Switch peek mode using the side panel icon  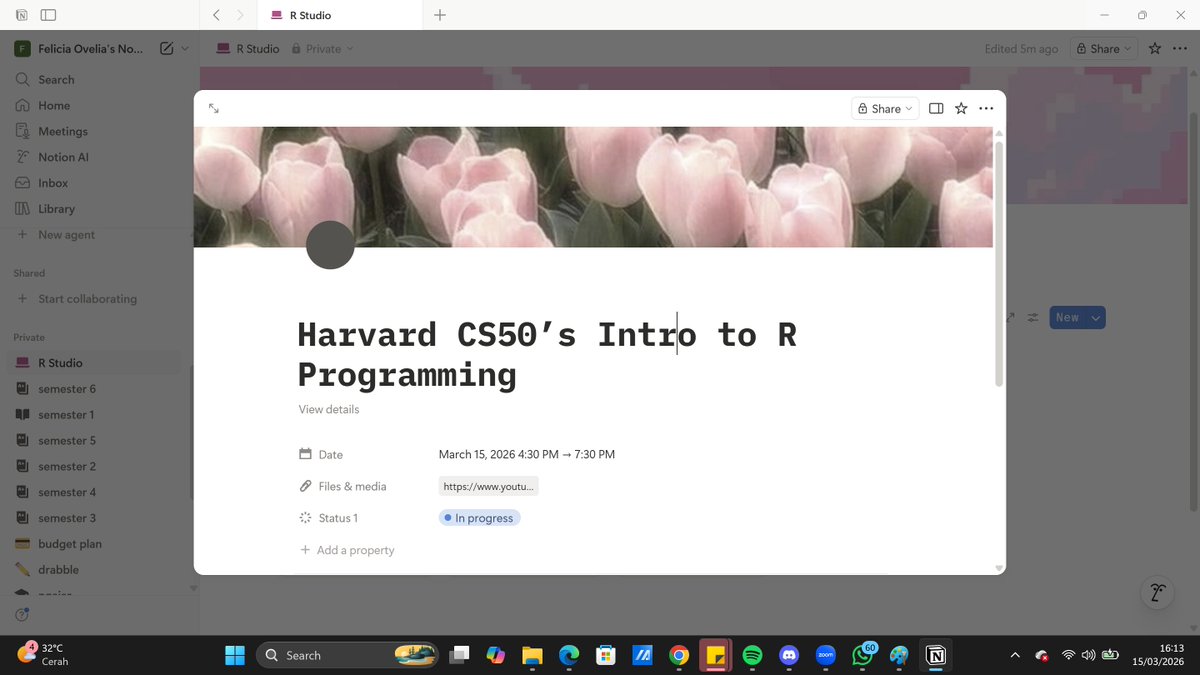(936, 108)
